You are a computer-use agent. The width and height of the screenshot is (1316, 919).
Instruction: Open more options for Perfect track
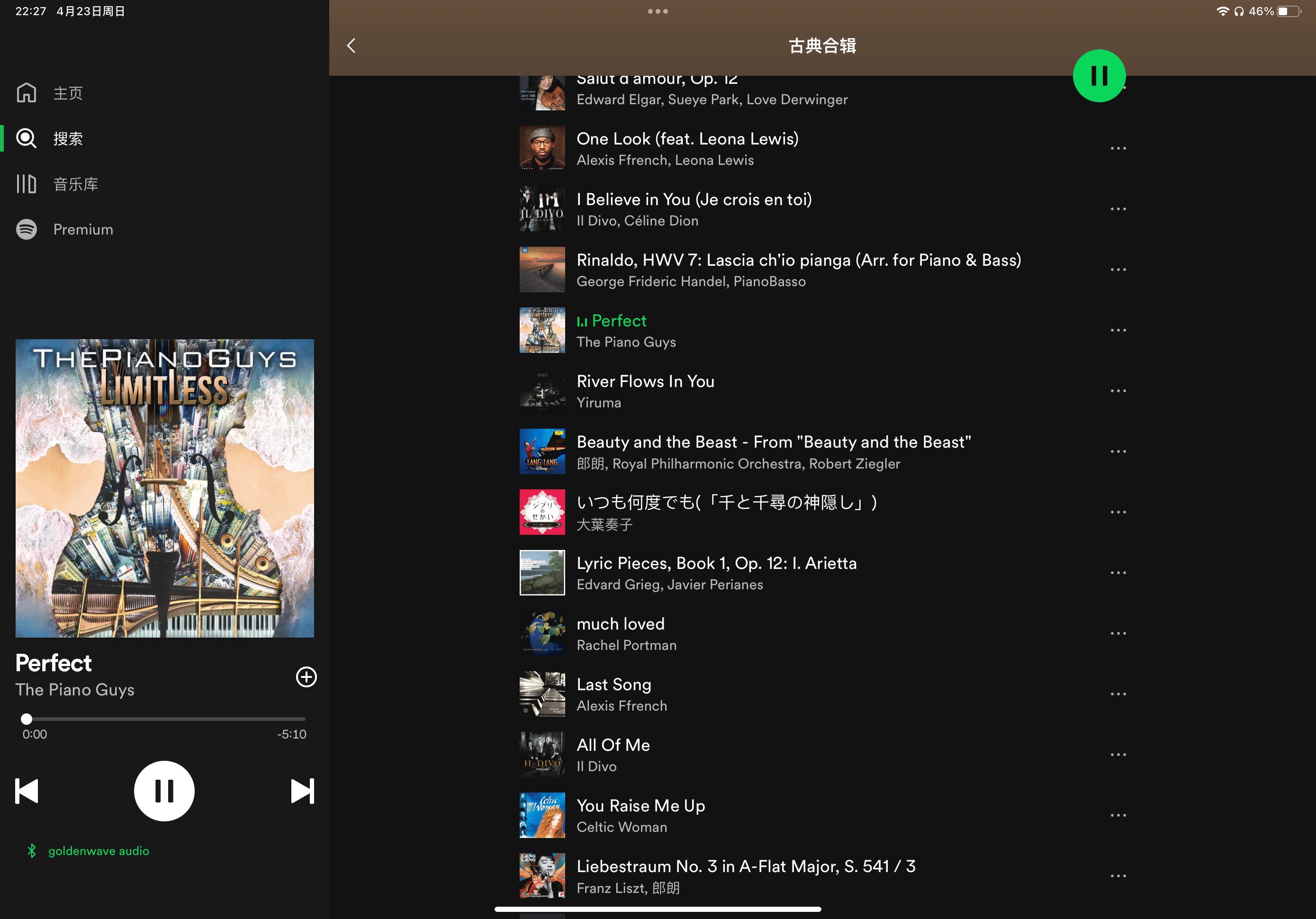[1118, 330]
